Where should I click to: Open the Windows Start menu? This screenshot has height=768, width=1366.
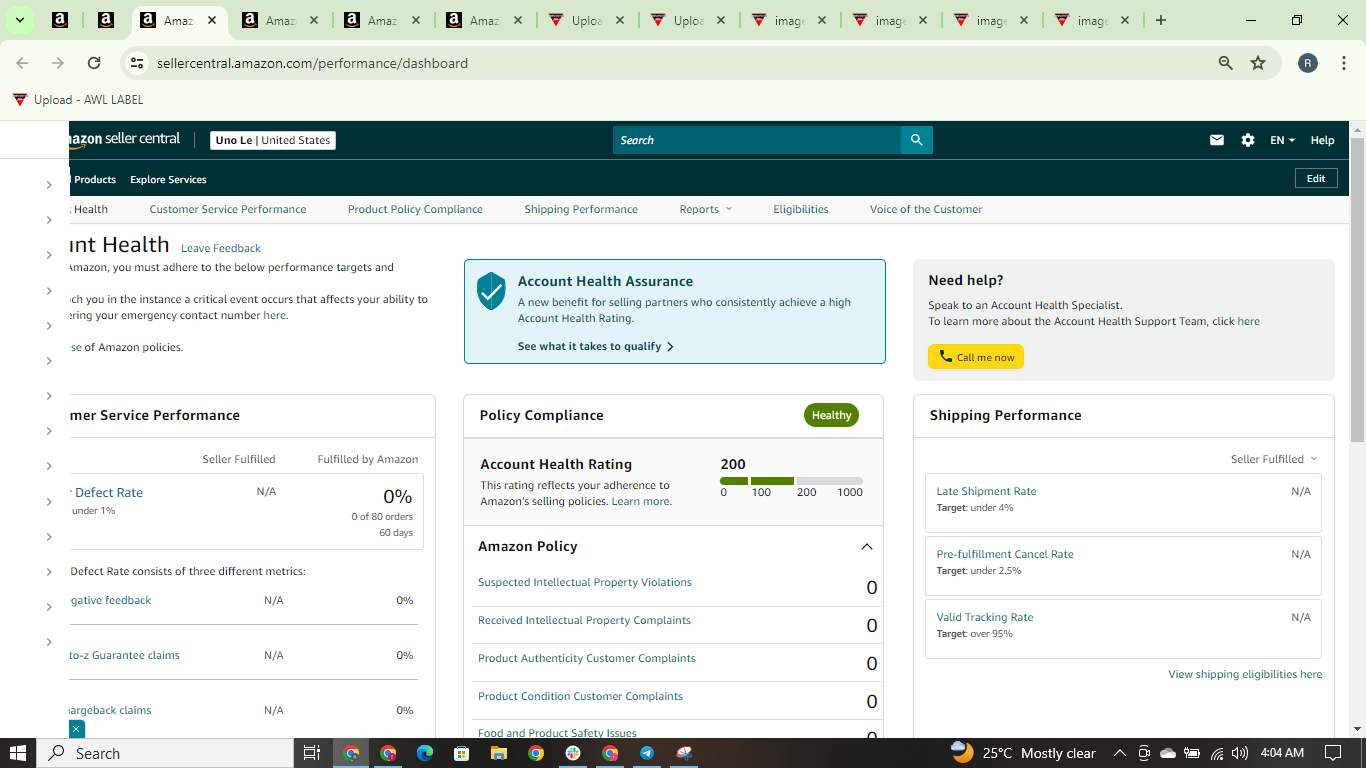(x=17, y=753)
